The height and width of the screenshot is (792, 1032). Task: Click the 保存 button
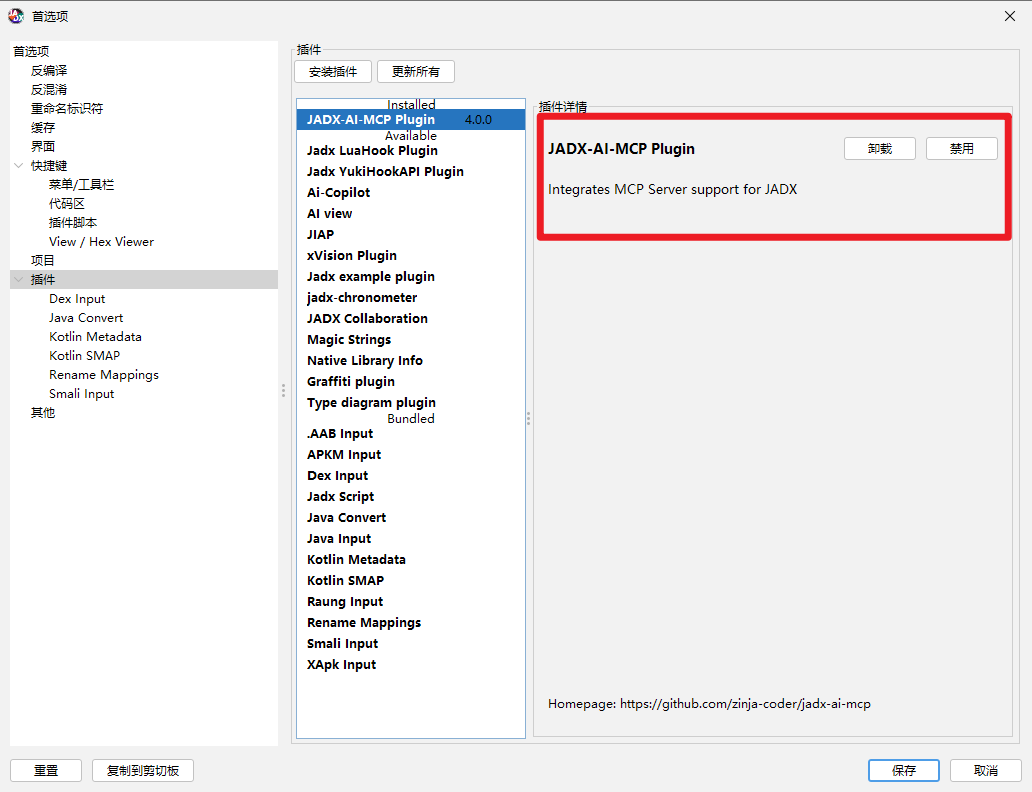pos(904,770)
